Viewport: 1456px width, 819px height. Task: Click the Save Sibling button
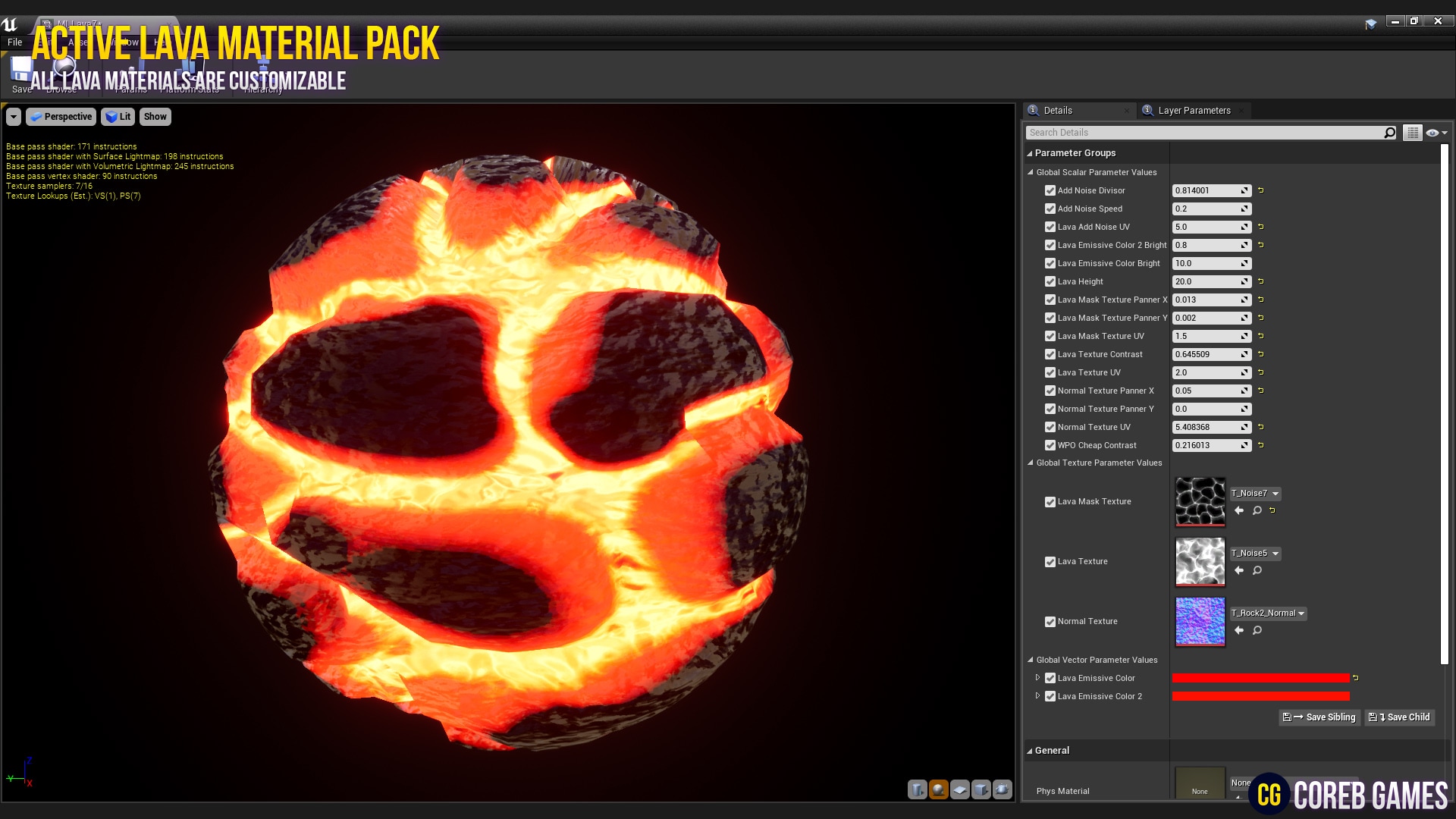[1319, 717]
